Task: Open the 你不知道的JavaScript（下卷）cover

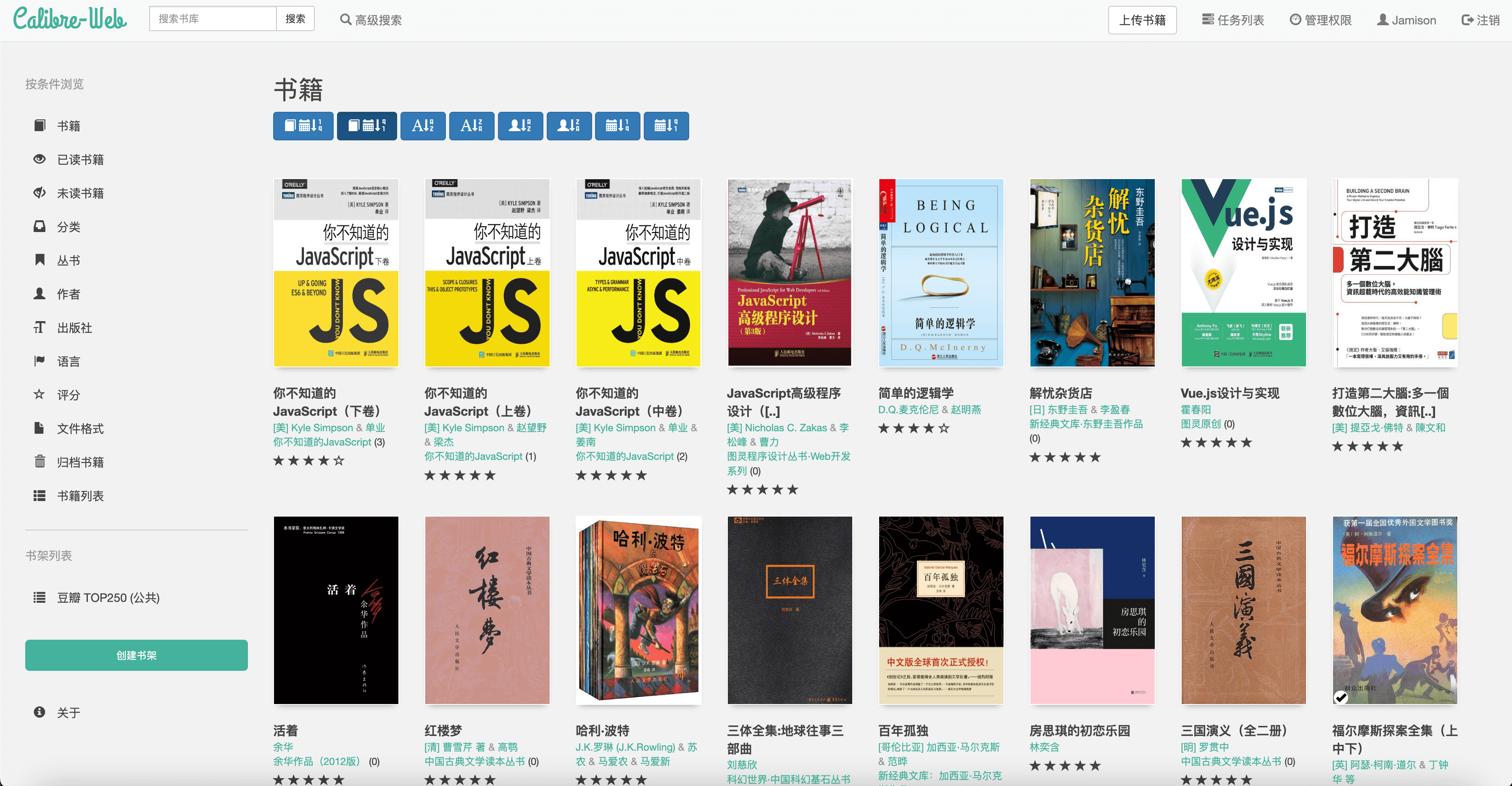Action: [x=336, y=273]
